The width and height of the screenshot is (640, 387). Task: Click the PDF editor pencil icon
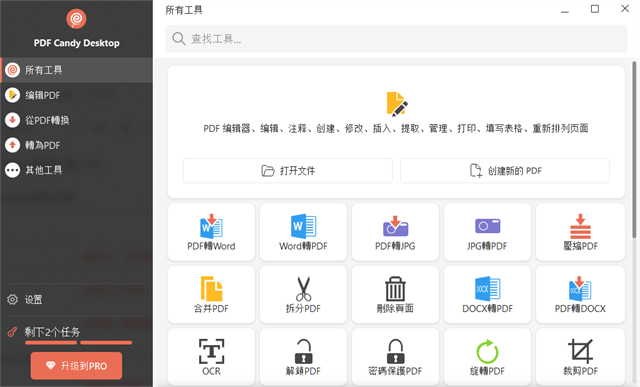pyautogui.click(x=396, y=104)
